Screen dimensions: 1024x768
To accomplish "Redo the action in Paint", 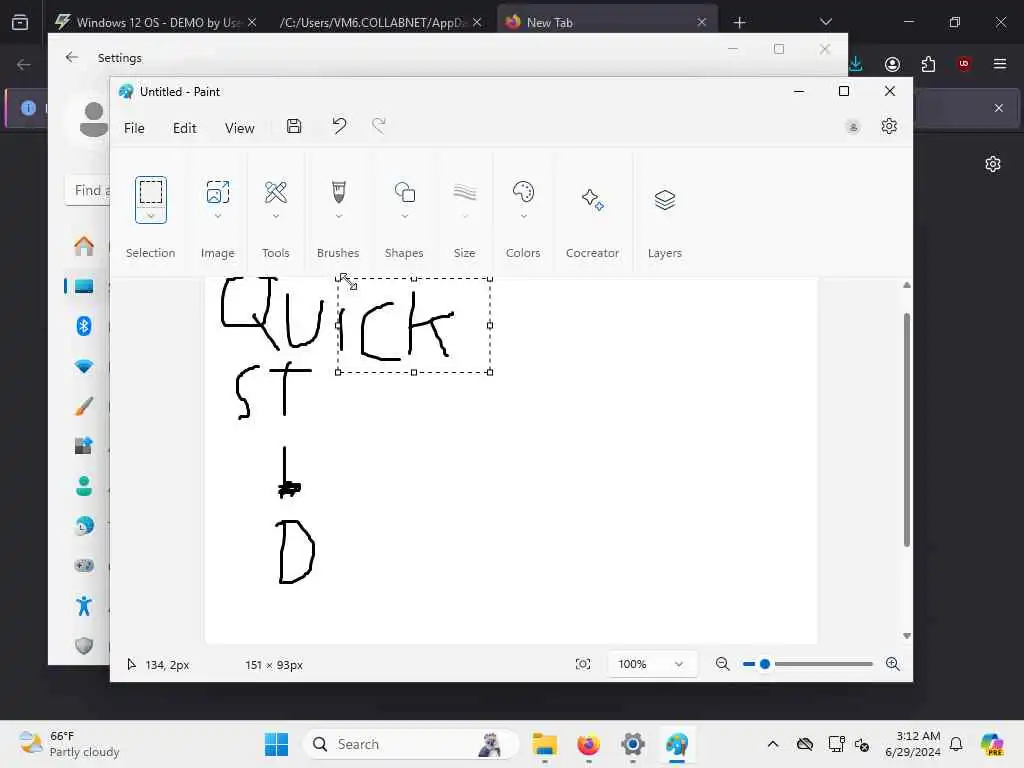I will 379,125.
